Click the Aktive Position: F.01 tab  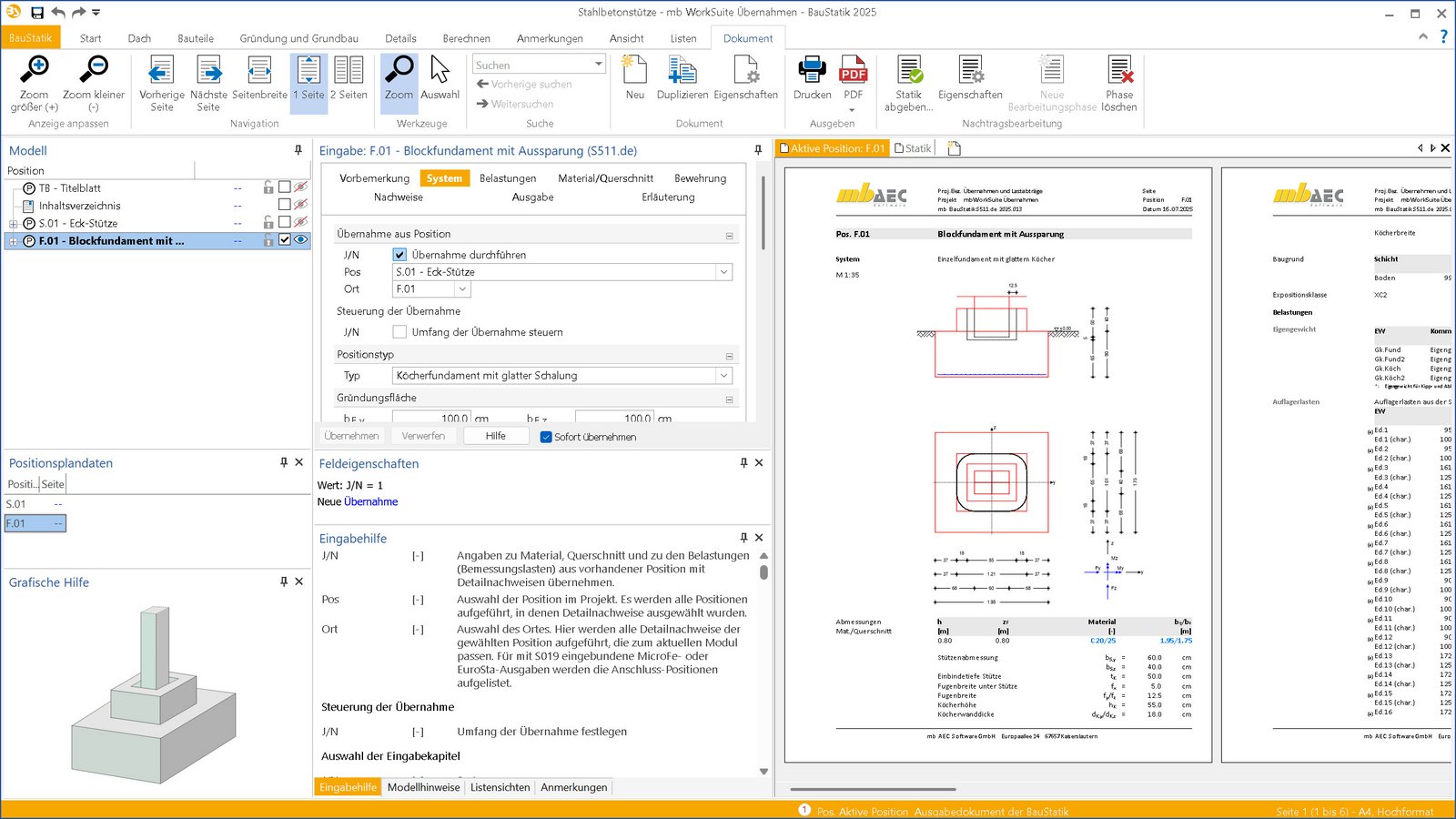[832, 148]
